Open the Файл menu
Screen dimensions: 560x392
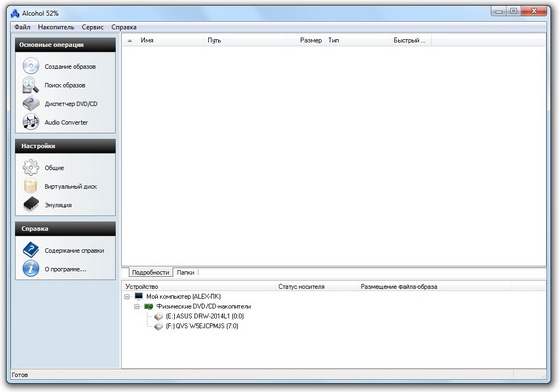click(x=22, y=27)
